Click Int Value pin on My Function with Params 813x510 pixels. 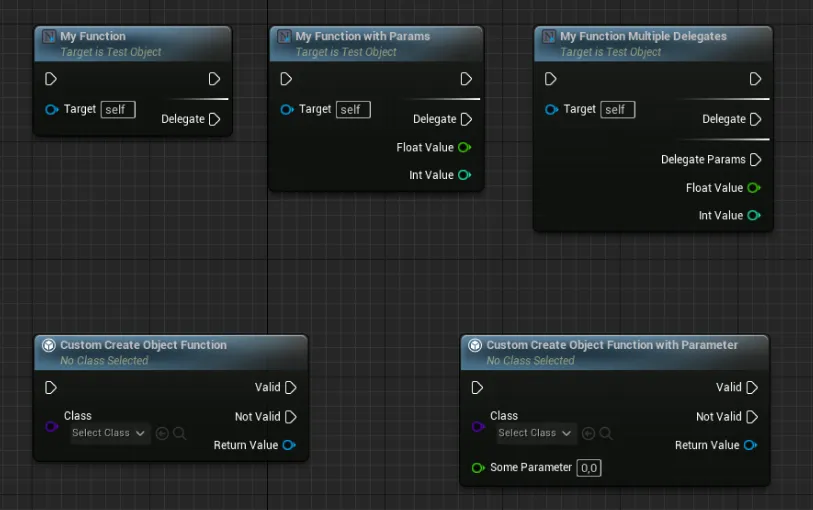[465, 175]
